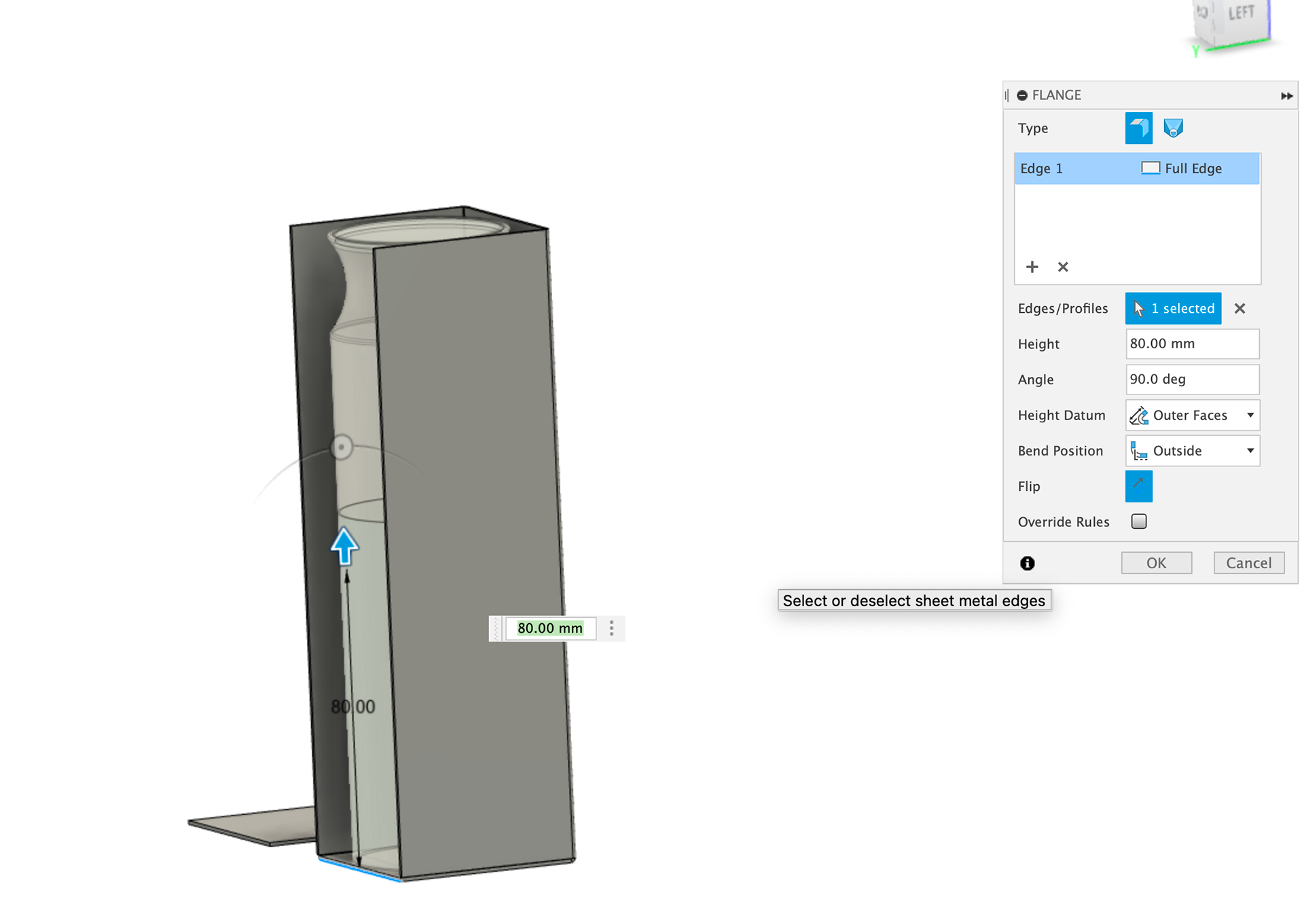The width and height of the screenshot is (1304, 924).
Task: Click the 80.00 dimension label on model
Action: (352, 707)
